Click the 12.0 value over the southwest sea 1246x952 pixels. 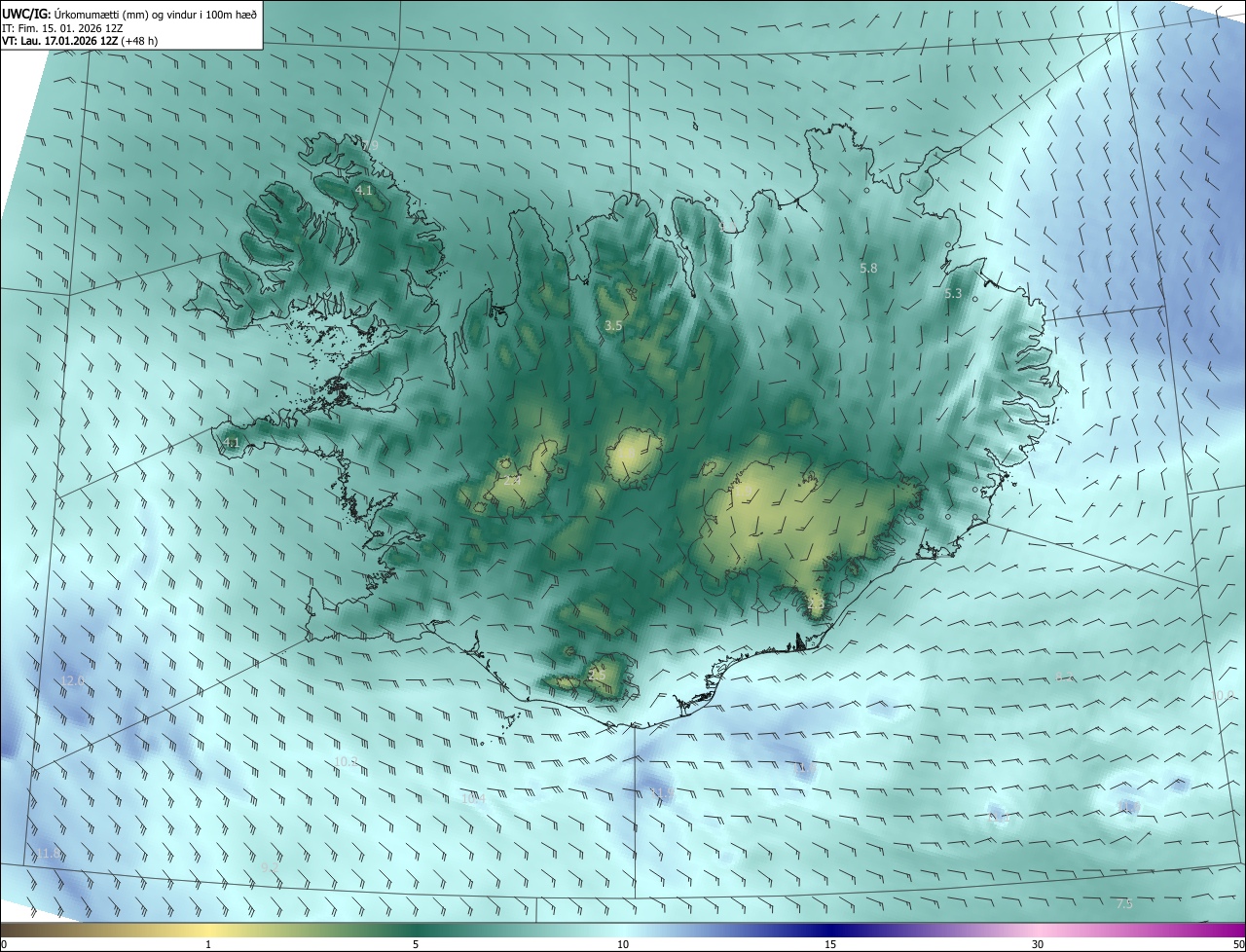pyautogui.click(x=73, y=680)
